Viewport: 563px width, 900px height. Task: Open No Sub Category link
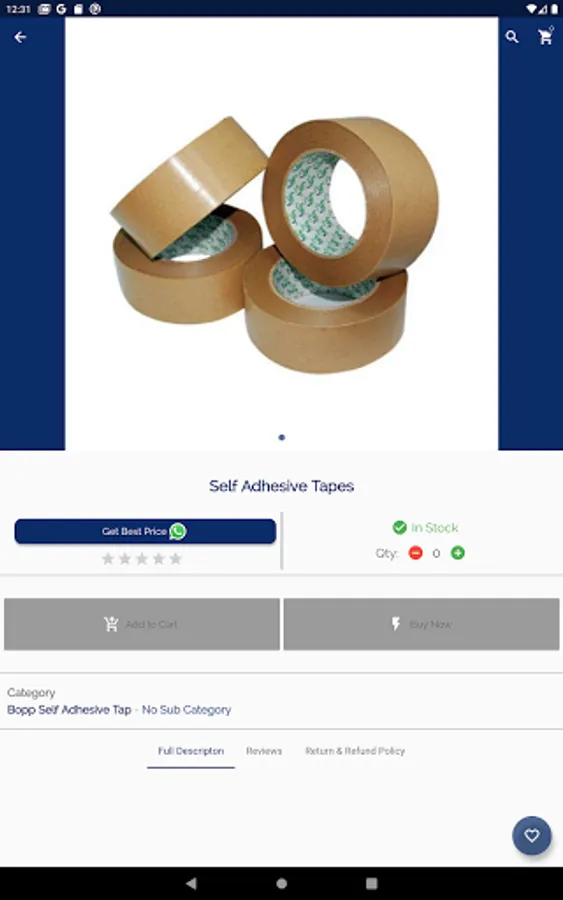tap(187, 710)
